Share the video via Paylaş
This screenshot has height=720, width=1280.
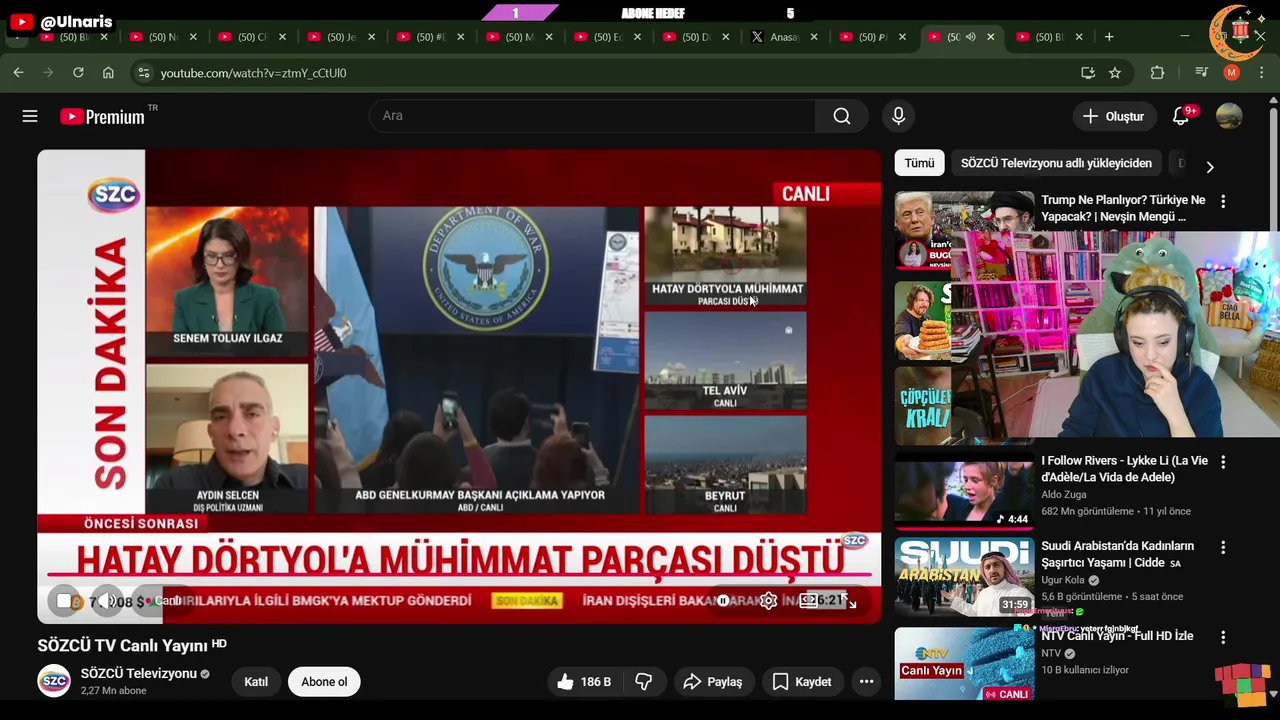click(712, 682)
